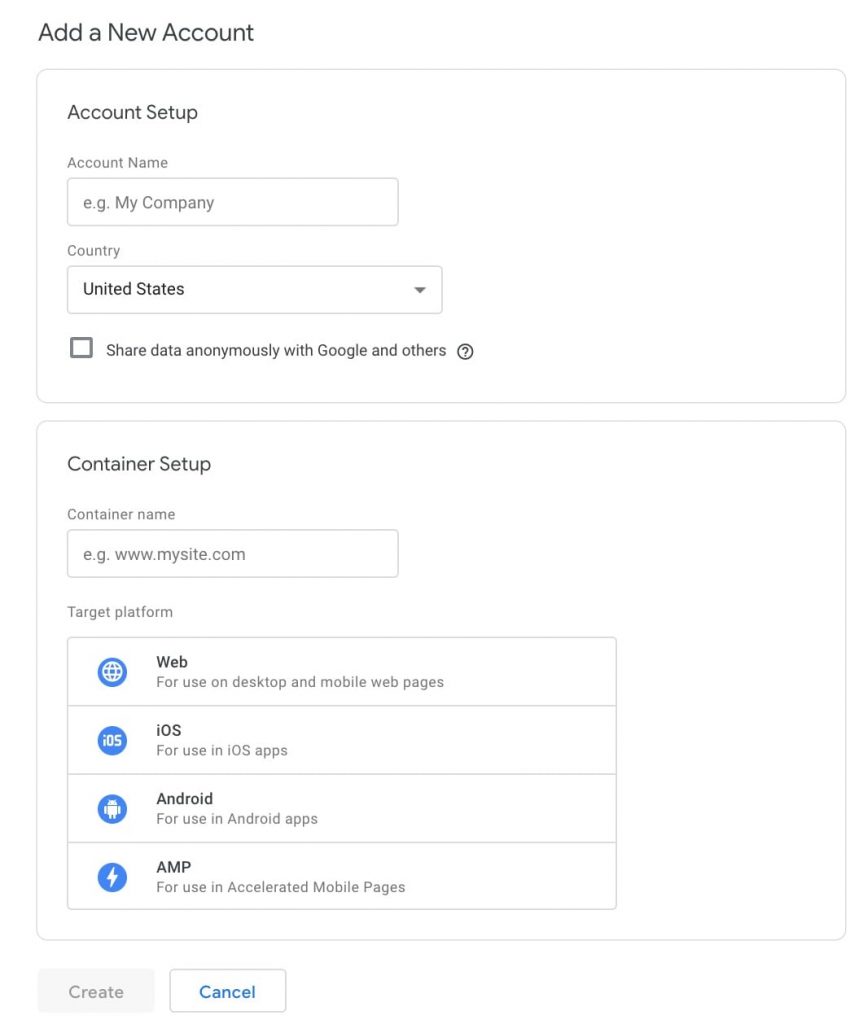Cancel the new account creation

point(227,991)
